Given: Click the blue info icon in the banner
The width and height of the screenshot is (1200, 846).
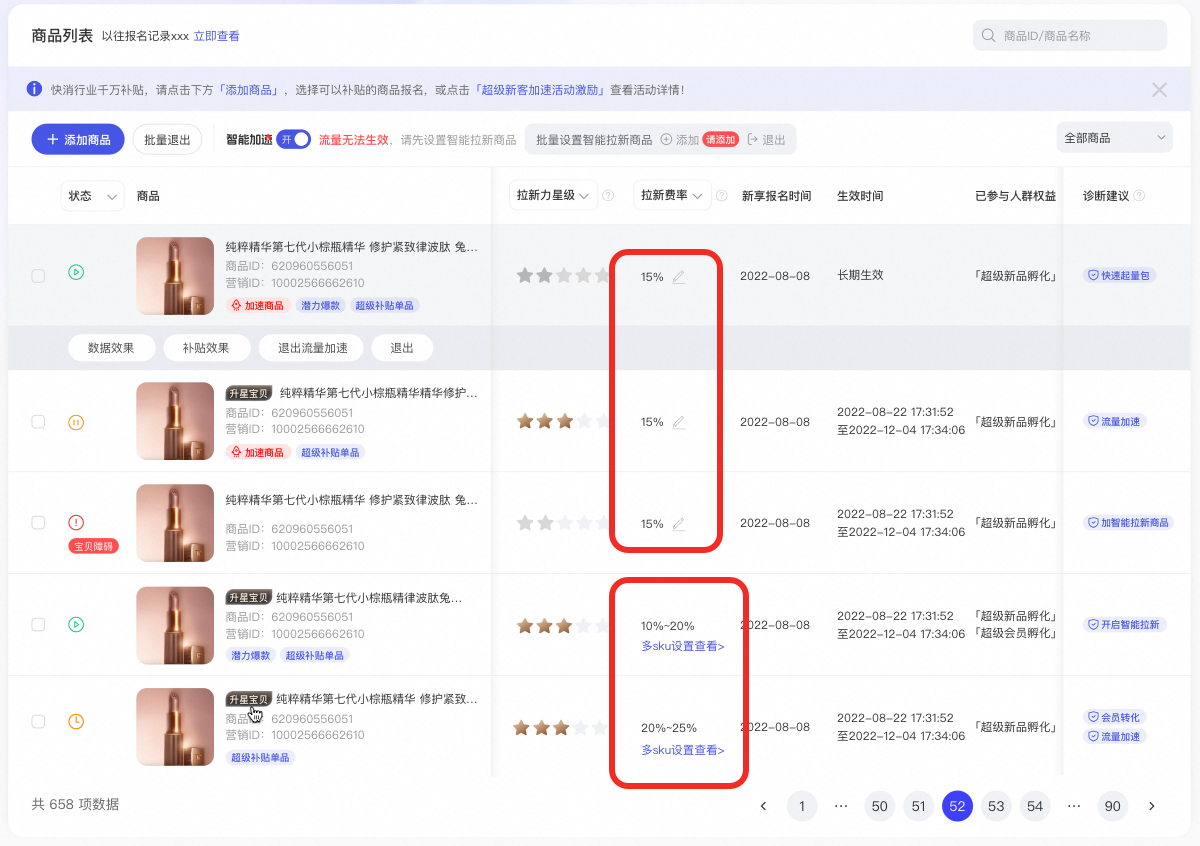Looking at the screenshot, I should tap(34, 89).
